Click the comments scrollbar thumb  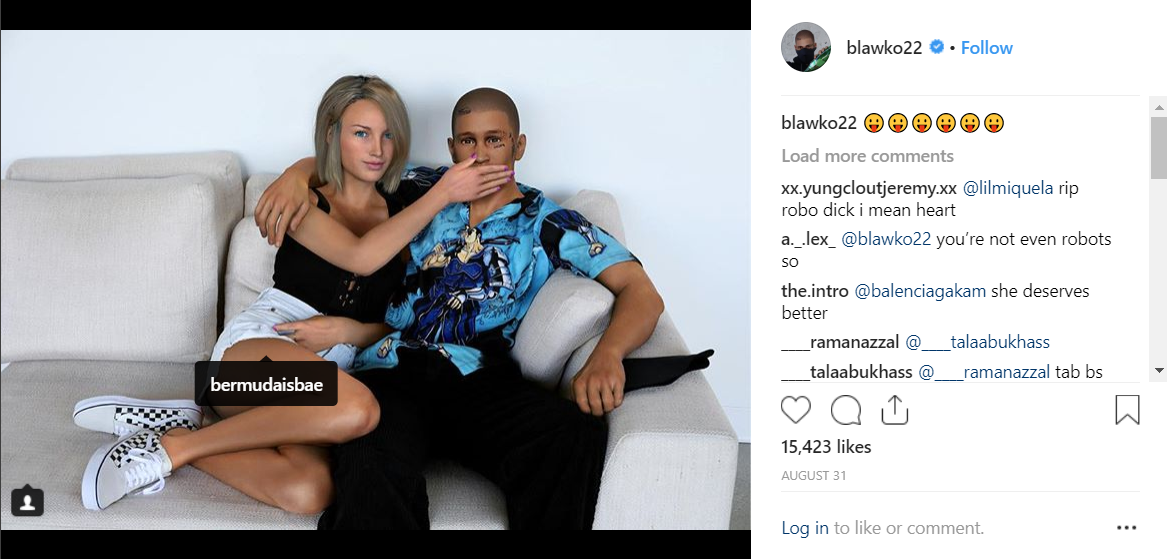[1159, 147]
